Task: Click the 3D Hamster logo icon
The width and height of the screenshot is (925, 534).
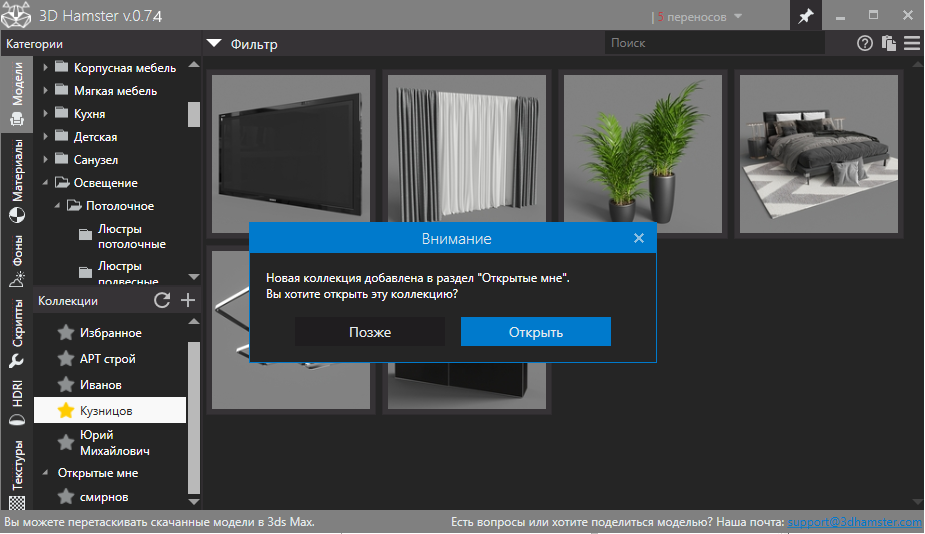Action: [x=16, y=15]
